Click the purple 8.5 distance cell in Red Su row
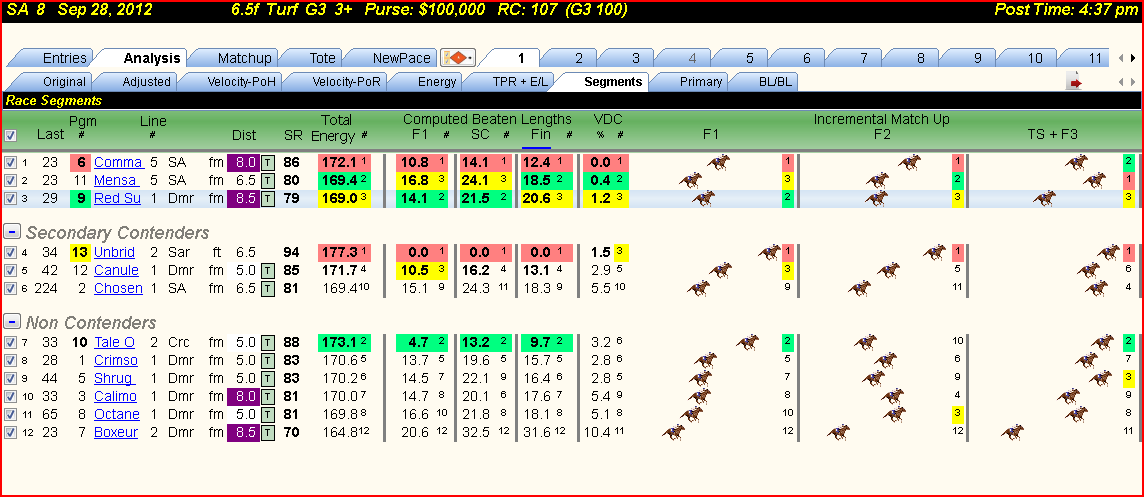Image resolution: width=1144 pixels, height=497 pixels. pos(243,199)
